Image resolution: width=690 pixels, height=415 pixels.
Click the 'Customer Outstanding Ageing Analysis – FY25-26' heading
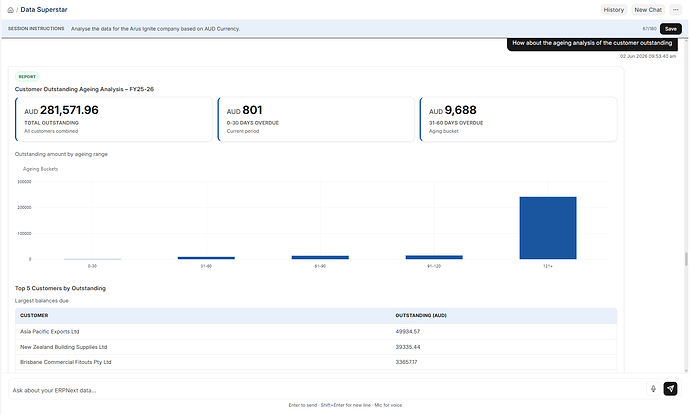(84, 89)
